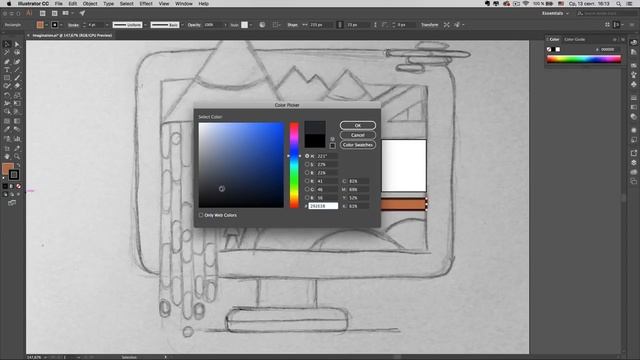Select the Type tool
The width and height of the screenshot is (640, 360).
pos(7,70)
